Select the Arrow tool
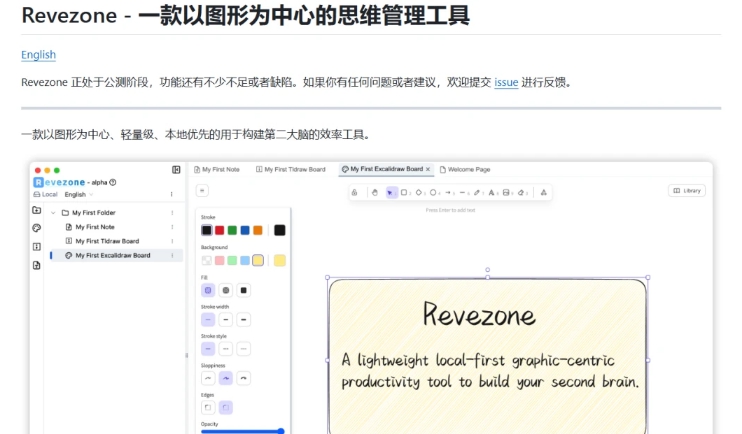Screen dimensions: 742x434 tap(448, 193)
